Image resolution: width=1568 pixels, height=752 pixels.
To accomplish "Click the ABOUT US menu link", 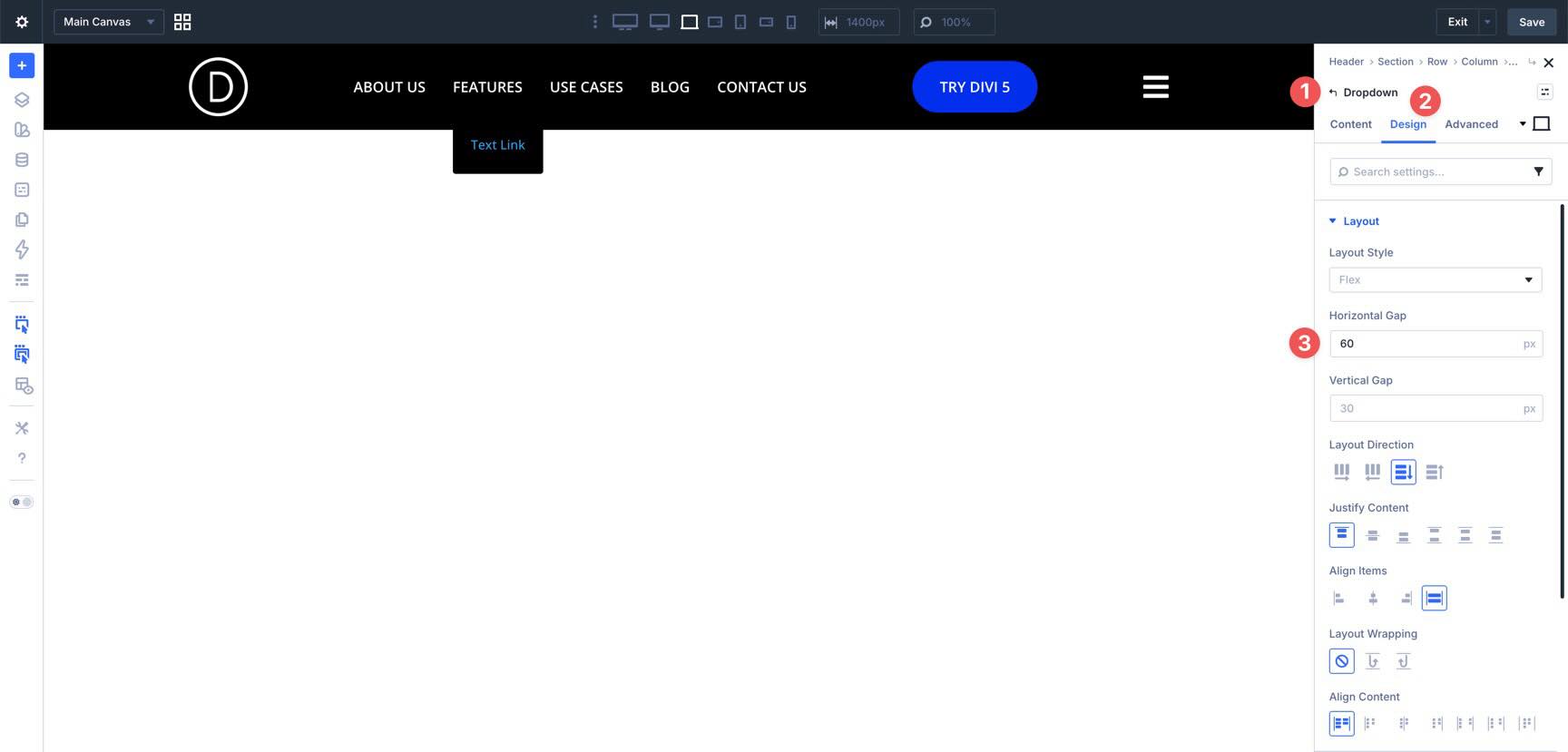I will point(389,87).
